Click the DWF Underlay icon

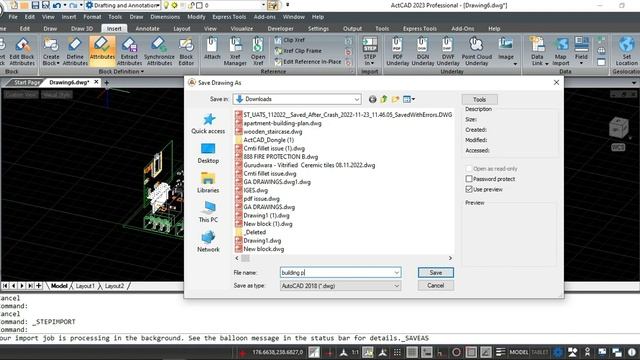tap(448, 51)
